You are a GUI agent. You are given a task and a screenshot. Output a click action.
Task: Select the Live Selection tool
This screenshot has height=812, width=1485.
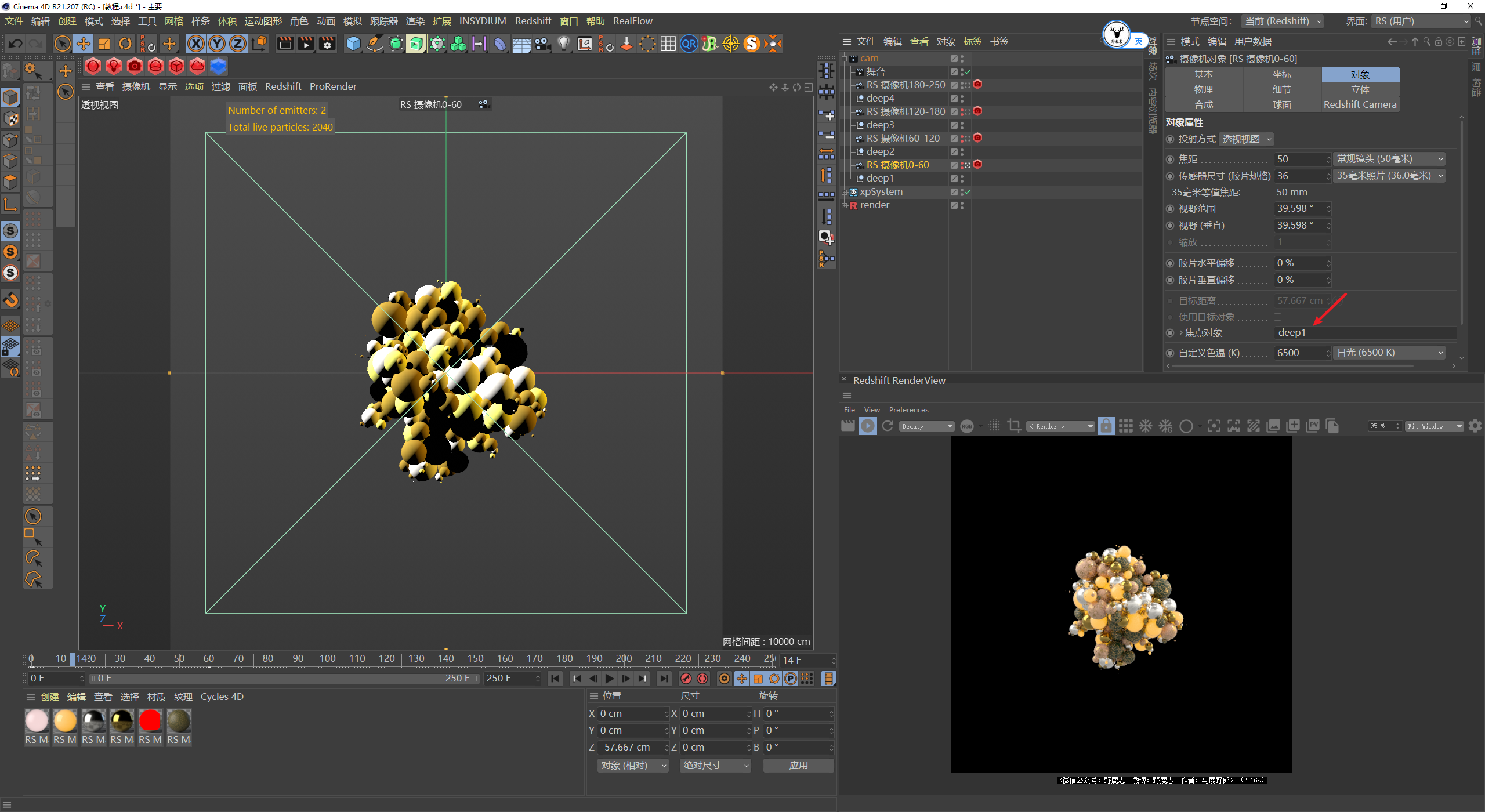coord(62,43)
